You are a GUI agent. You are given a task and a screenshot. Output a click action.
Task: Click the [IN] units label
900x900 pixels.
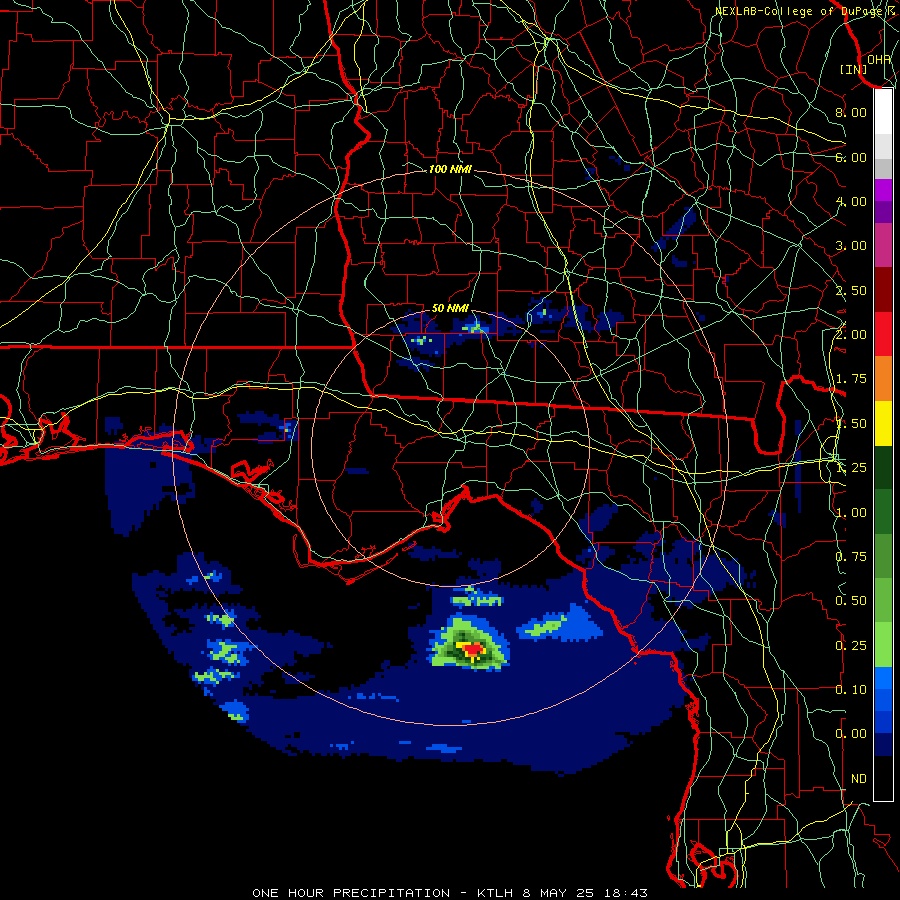pyautogui.click(x=854, y=69)
